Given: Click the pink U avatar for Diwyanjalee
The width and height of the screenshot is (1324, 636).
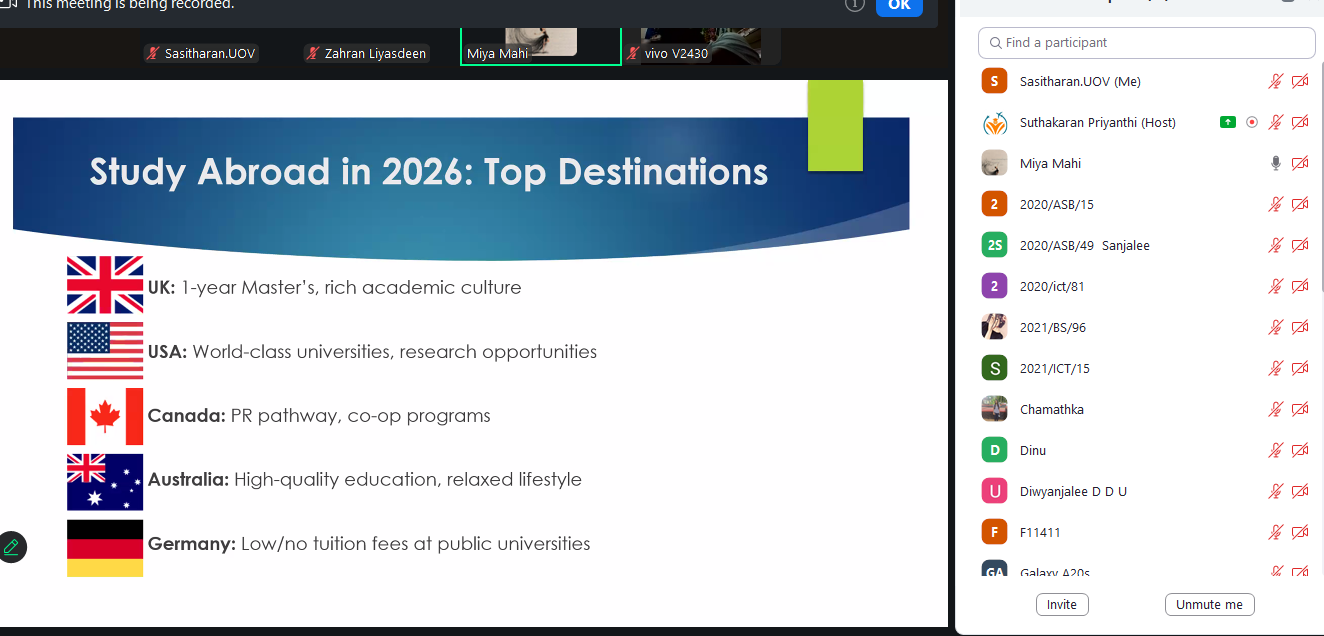Looking at the screenshot, I should tap(994, 491).
